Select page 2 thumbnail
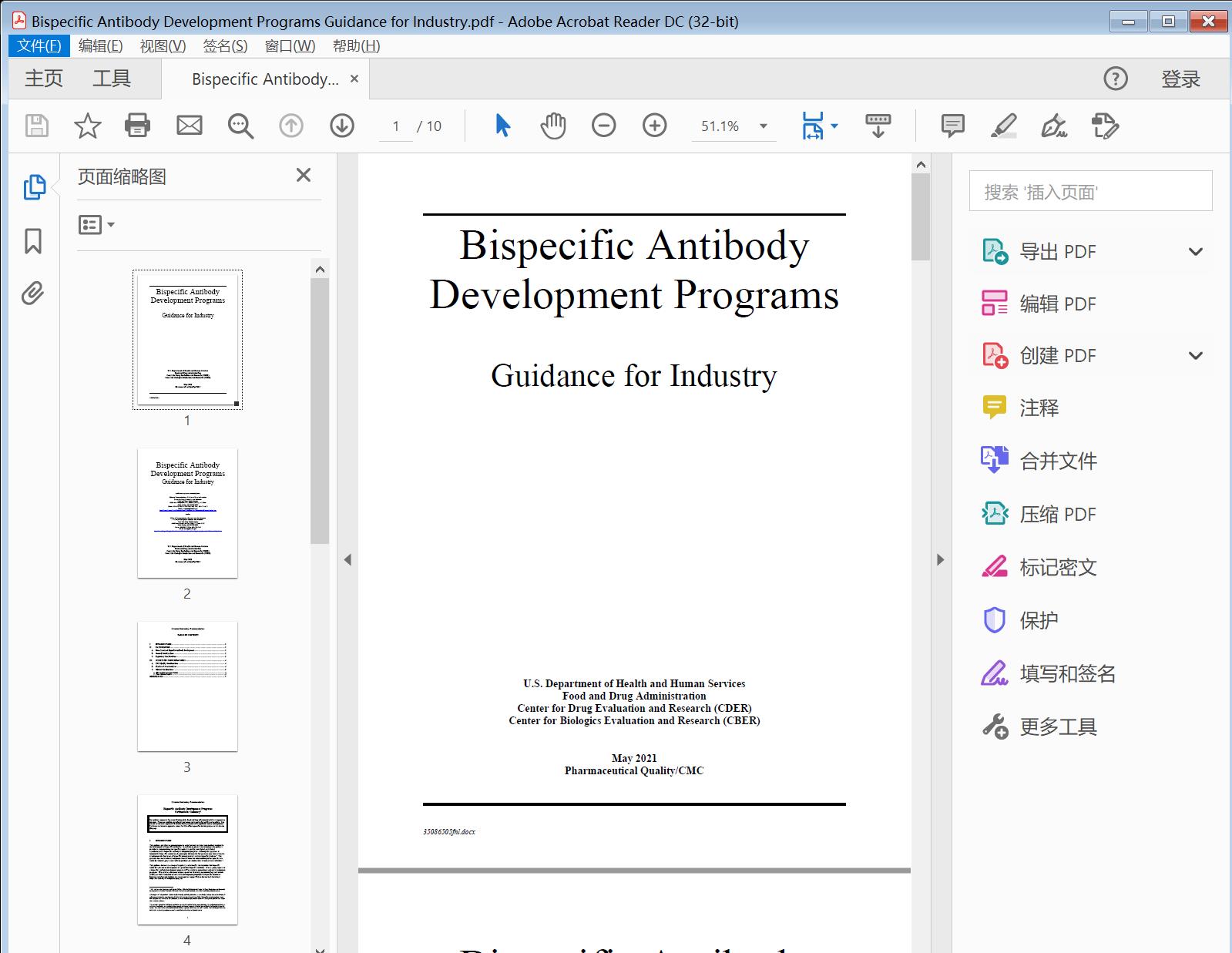This screenshot has height=953, width=1232. click(187, 513)
